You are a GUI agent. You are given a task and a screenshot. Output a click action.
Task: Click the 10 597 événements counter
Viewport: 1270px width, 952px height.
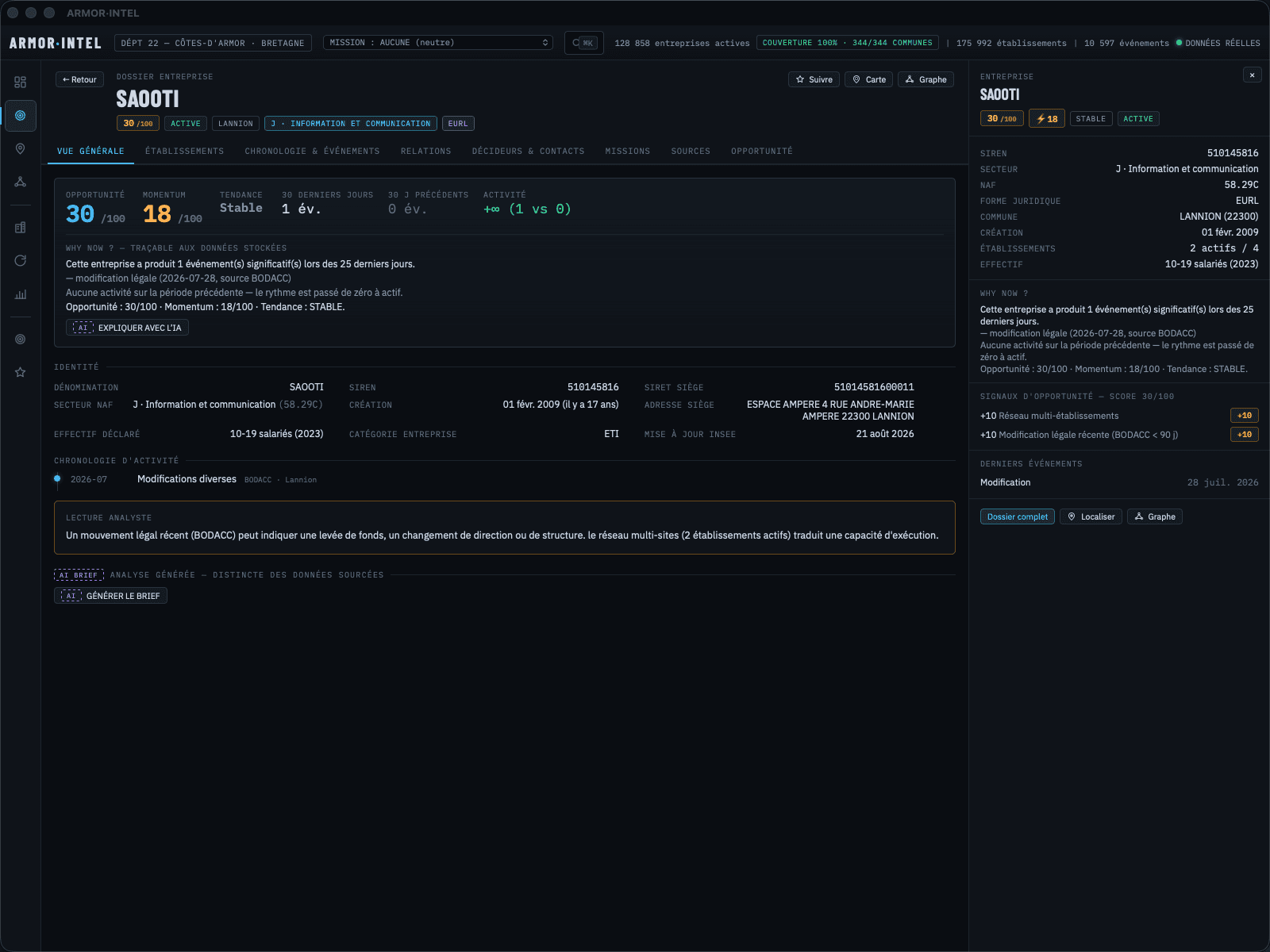click(1126, 43)
